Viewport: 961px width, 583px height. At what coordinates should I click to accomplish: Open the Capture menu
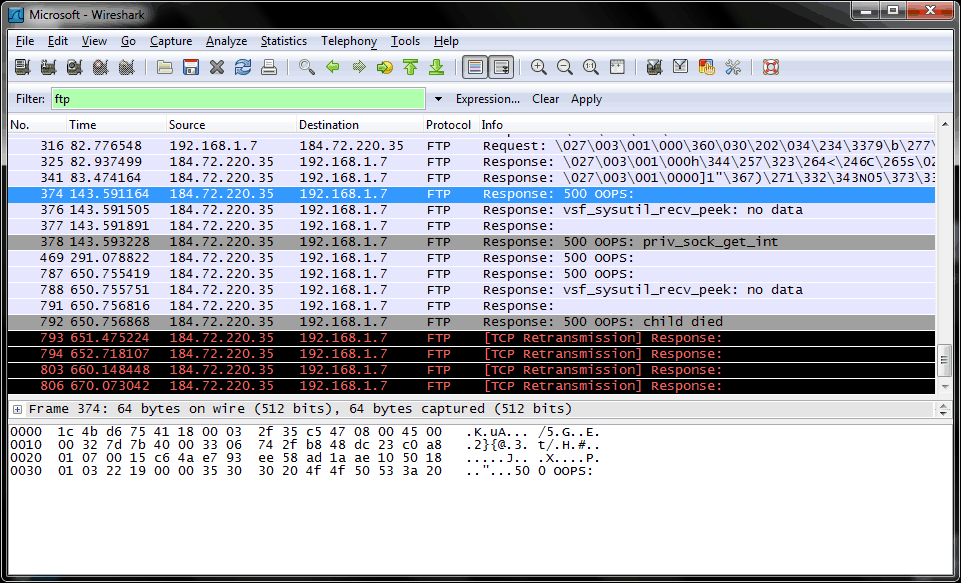click(171, 41)
